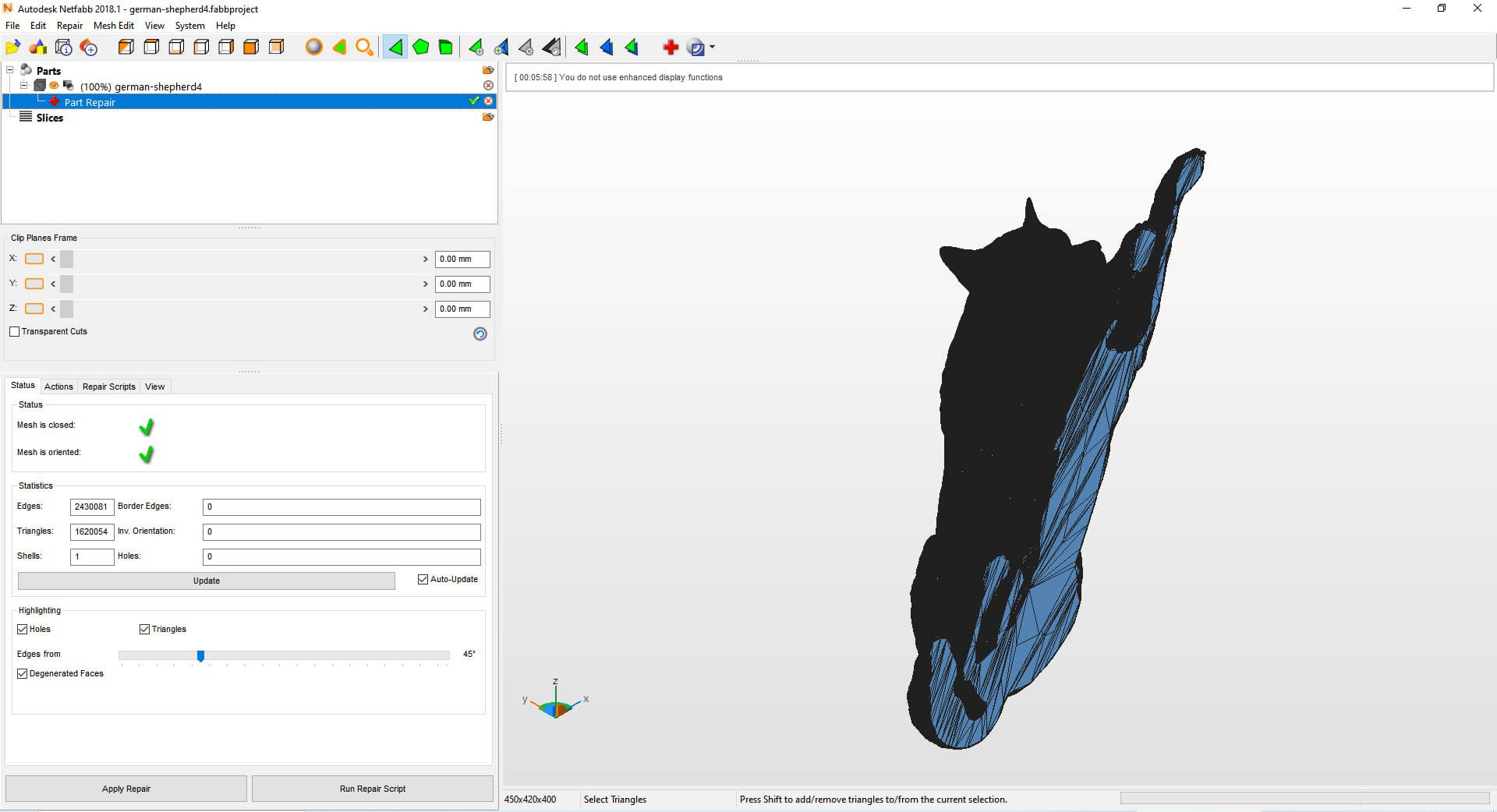This screenshot has height=812, width=1497.
Task: Select the green triangle selection tool
Action: 395,48
